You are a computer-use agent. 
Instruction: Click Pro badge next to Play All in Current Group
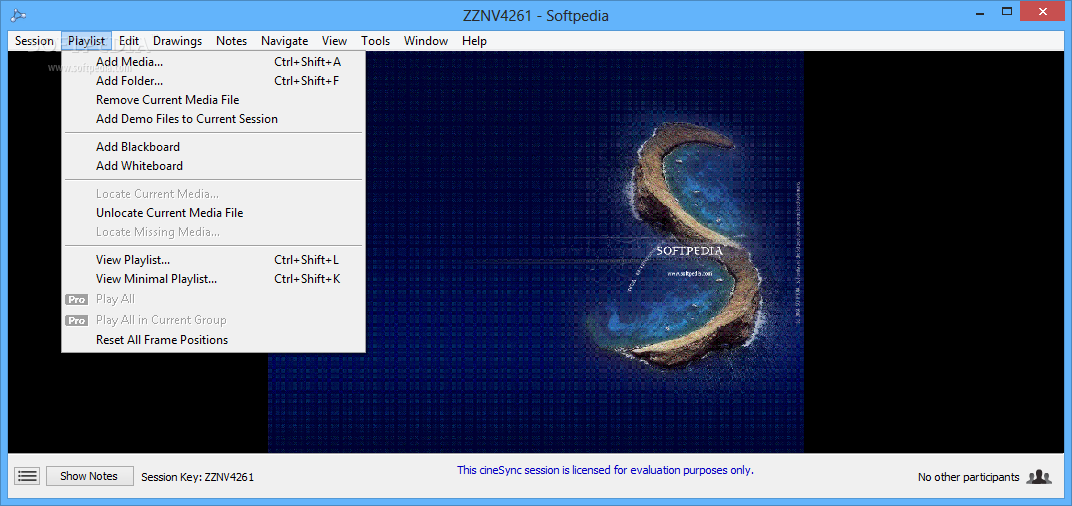pyautogui.click(x=77, y=320)
